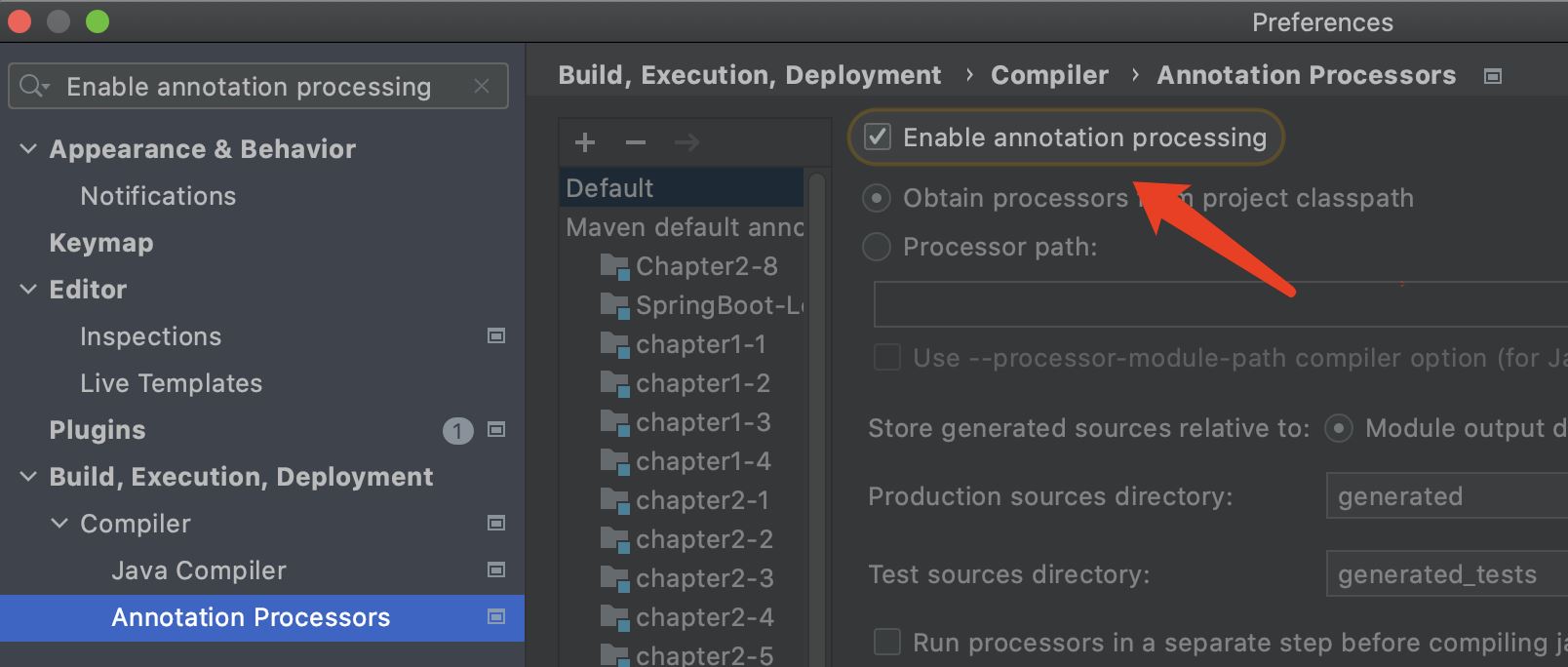
Task: Click project settings icon next to Inspections
Action: click(x=496, y=335)
